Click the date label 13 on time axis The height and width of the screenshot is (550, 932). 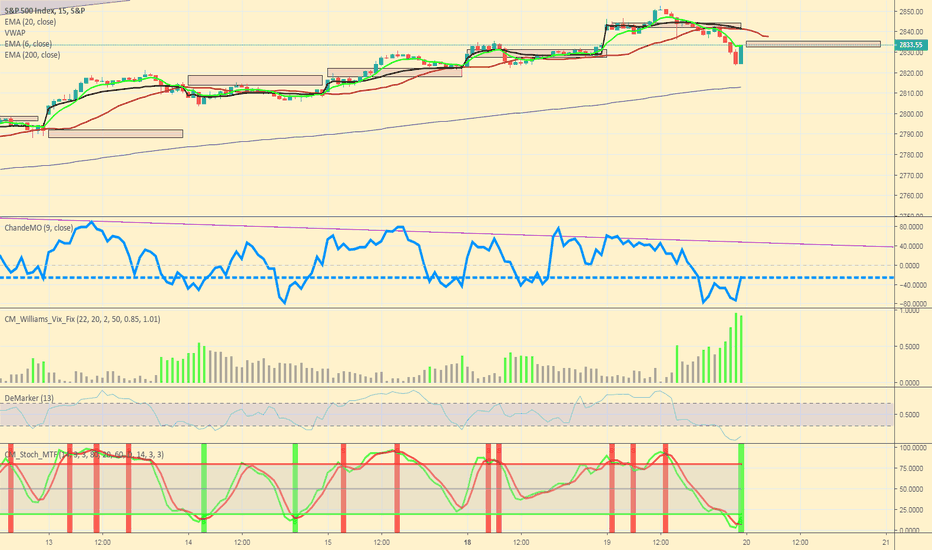49,542
